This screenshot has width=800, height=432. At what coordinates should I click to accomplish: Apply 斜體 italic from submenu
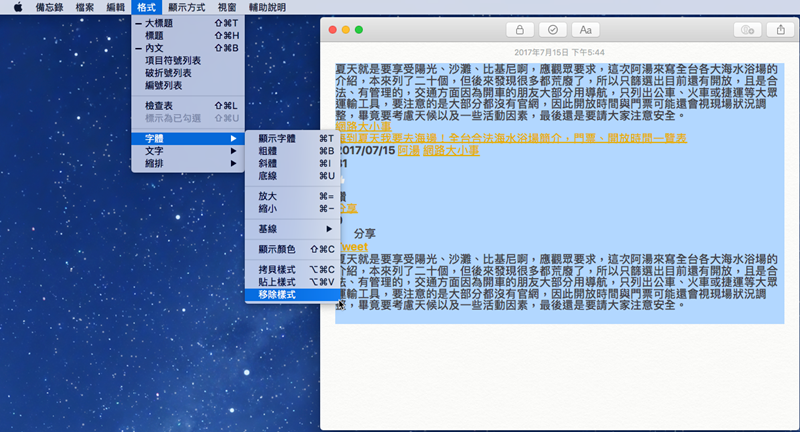(293, 163)
